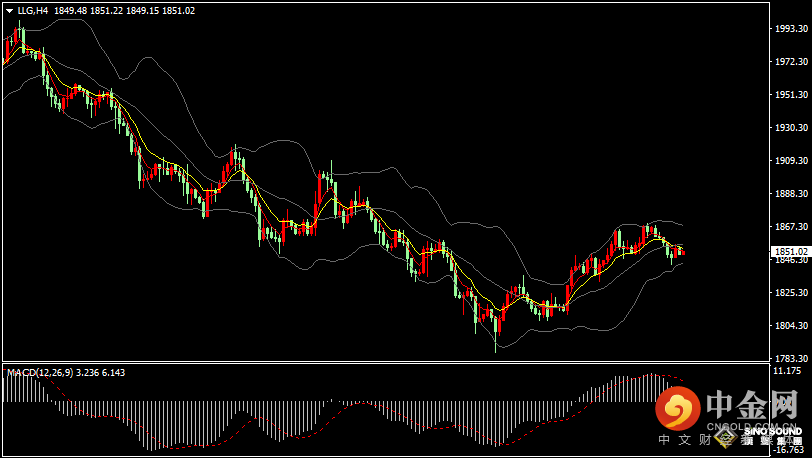Select the 1993.30 price axis label
This screenshot has height=458, width=812.
[x=790, y=28]
